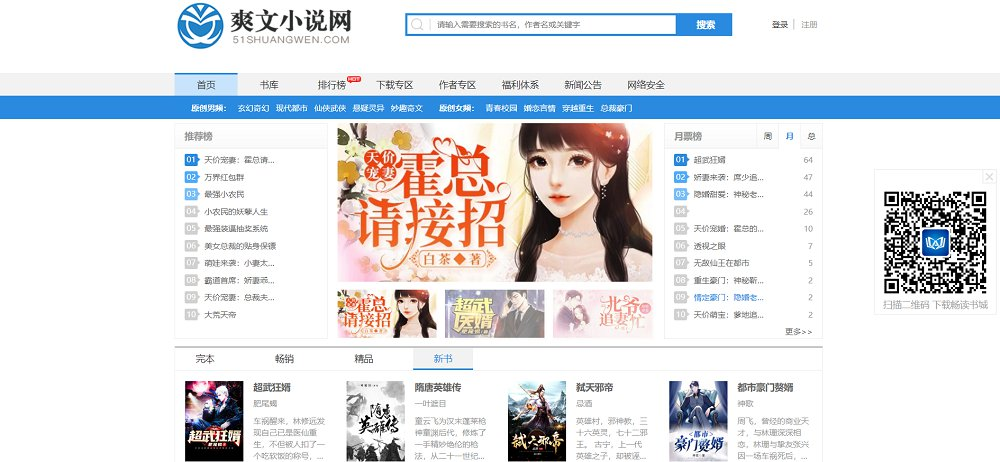The width and height of the screenshot is (1000, 462).
Task: Open the 超武狂婿 book cover
Action: 214,420
